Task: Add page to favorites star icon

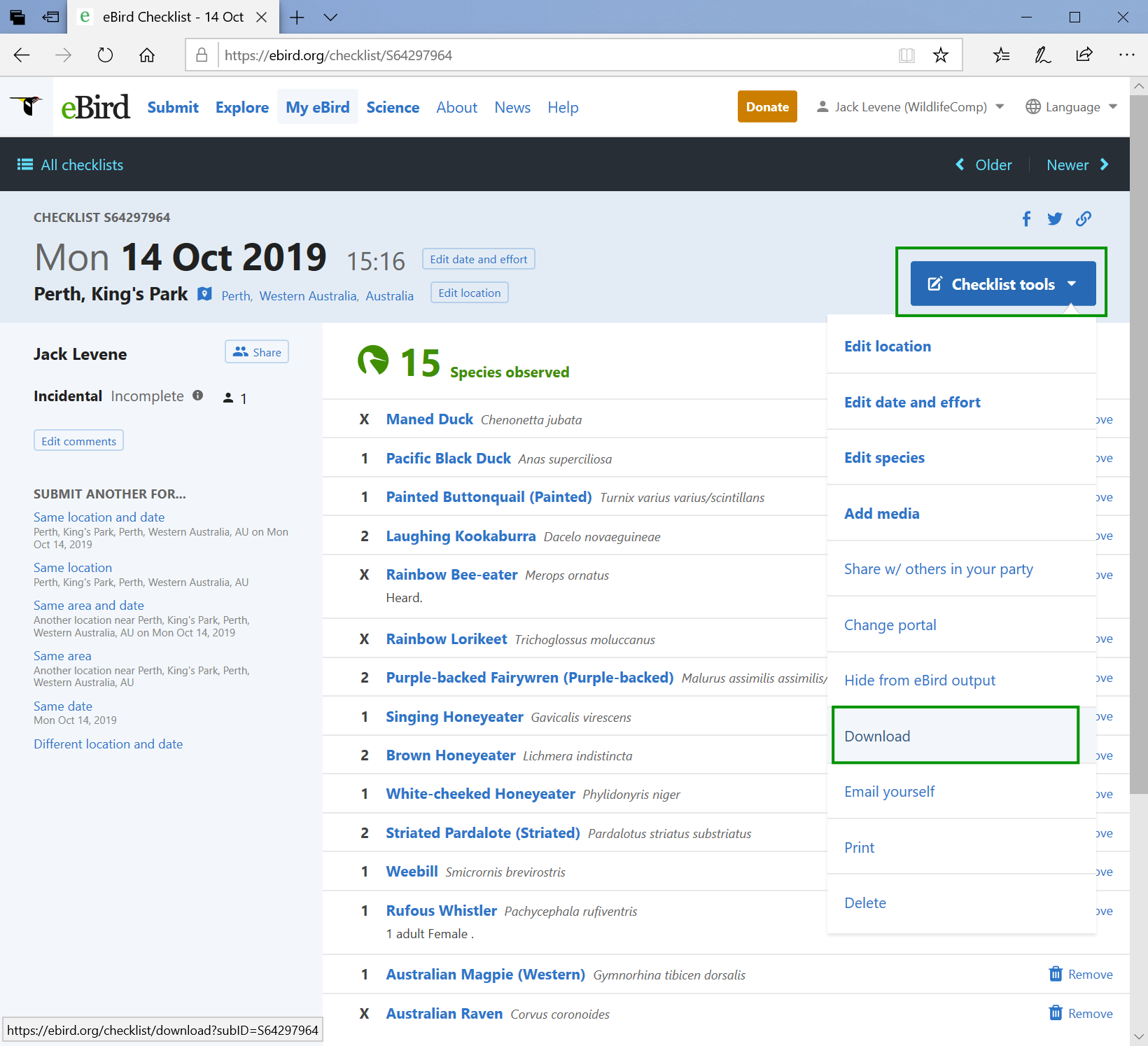Action: (941, 55)
